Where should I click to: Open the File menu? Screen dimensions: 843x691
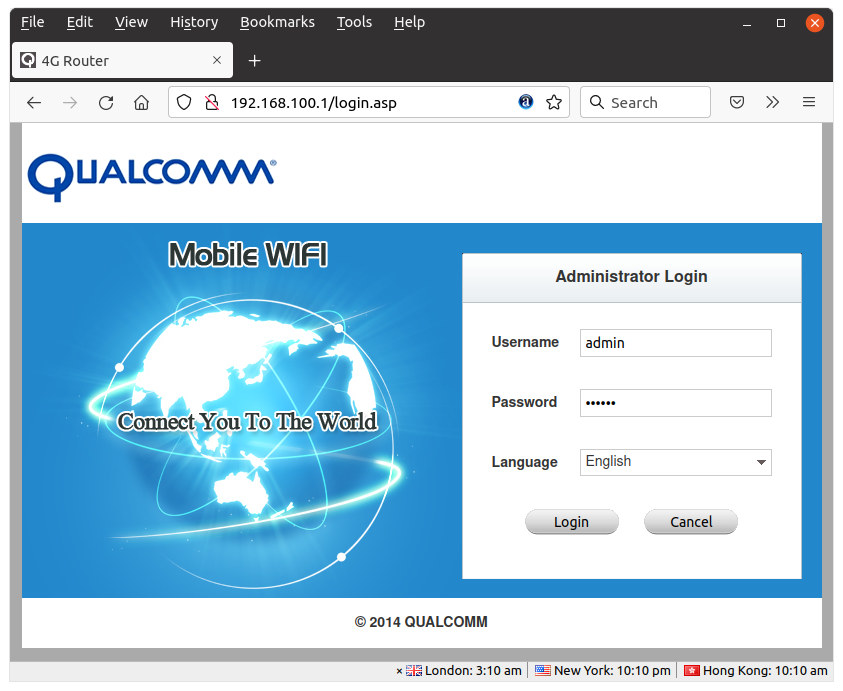(x=33, y=22)
